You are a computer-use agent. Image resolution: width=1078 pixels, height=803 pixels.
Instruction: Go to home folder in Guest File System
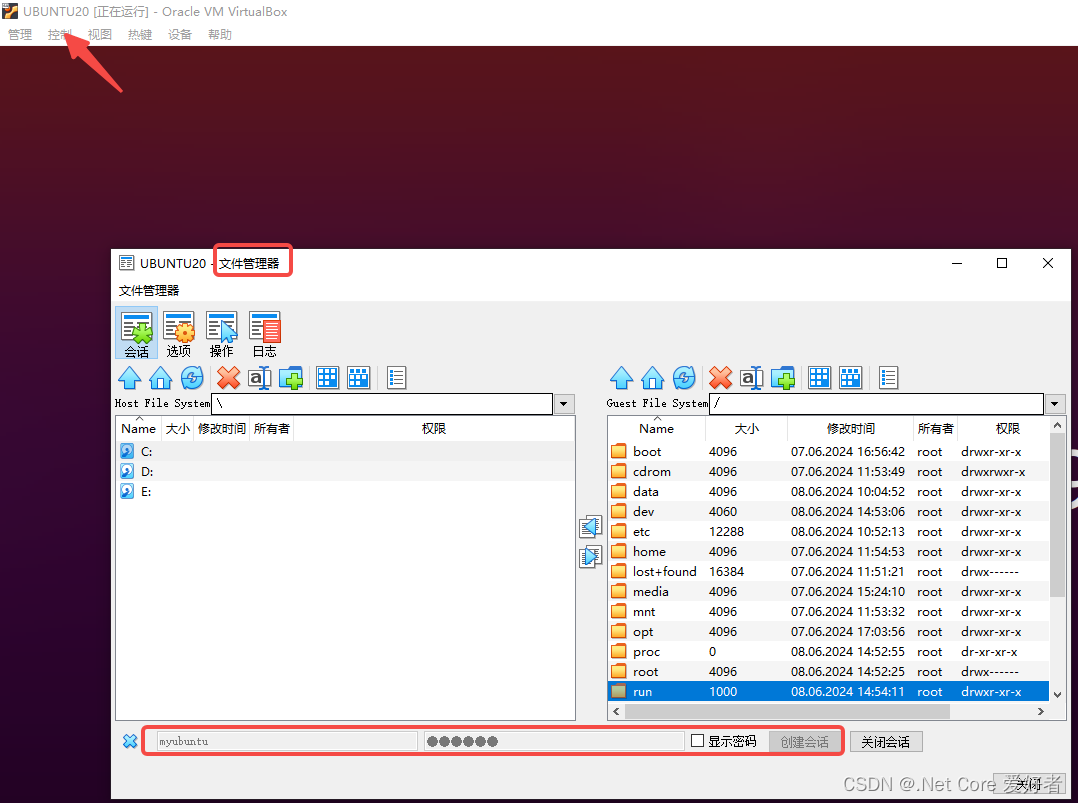point(652,377)
